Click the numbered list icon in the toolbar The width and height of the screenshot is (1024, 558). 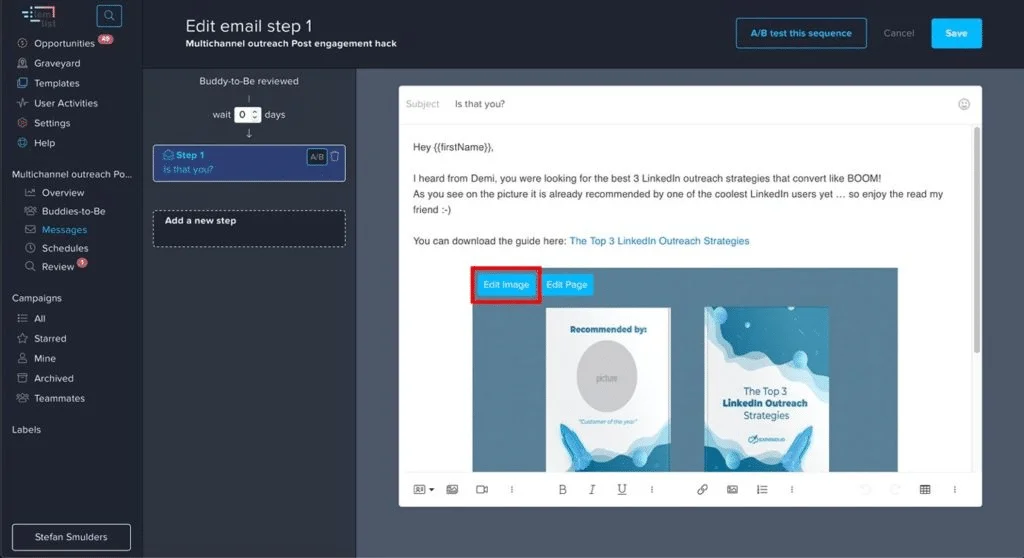pos(762,489)
